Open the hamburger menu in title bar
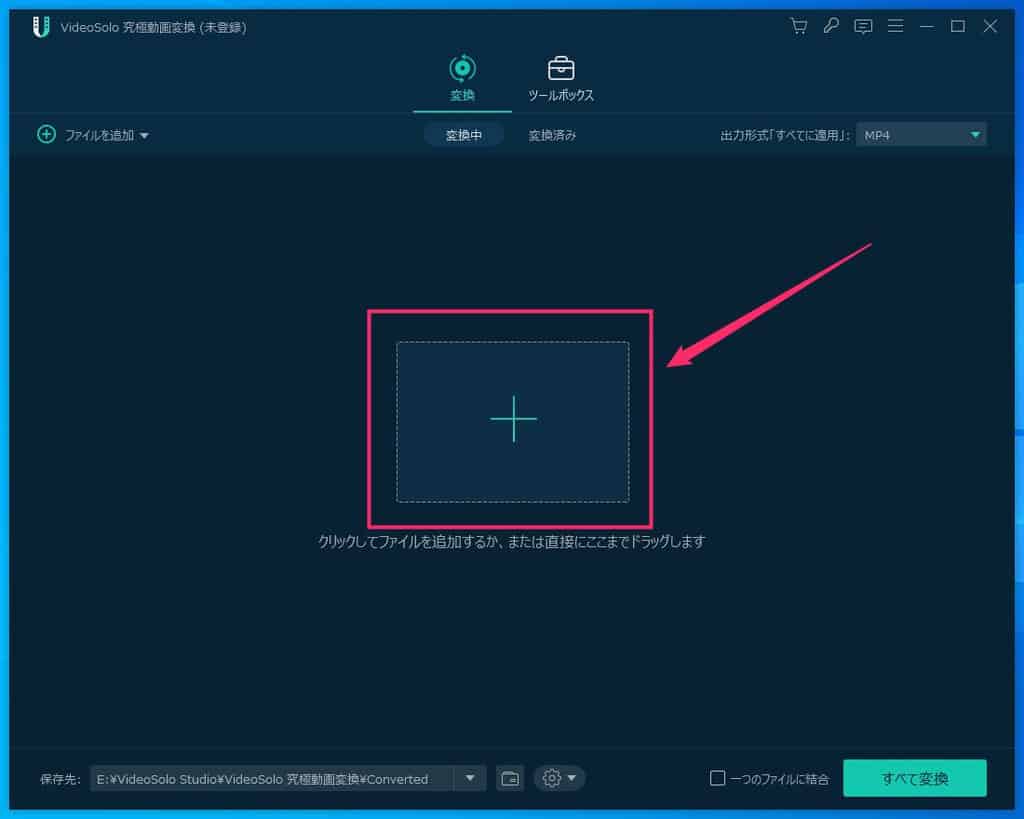The height and width of the screenshot is (819, 1024). [x=895, y=27]
